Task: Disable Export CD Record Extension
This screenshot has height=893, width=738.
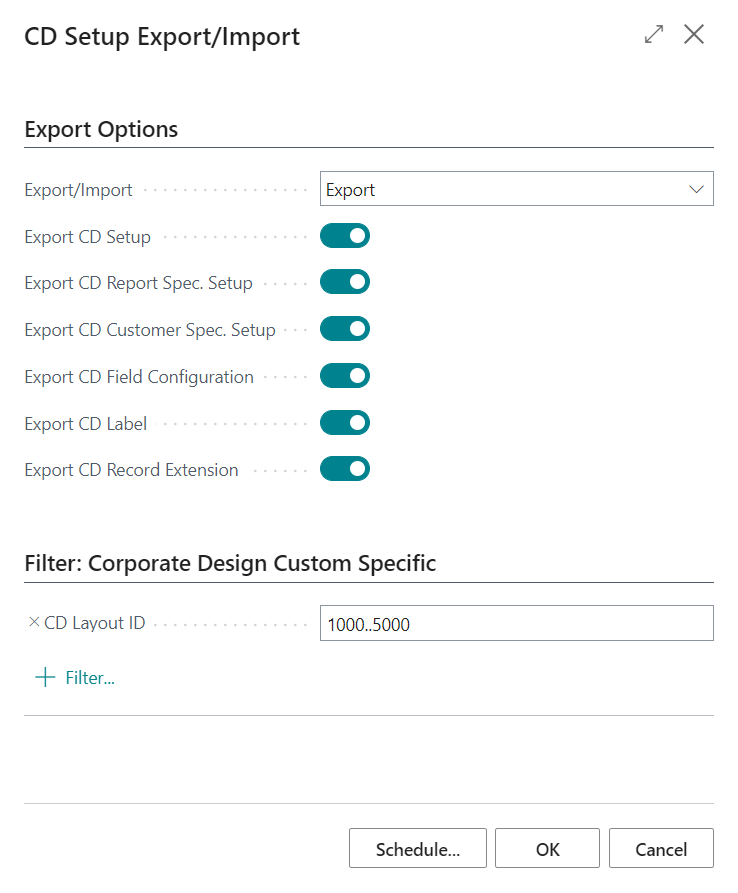Action: point(345,469)
